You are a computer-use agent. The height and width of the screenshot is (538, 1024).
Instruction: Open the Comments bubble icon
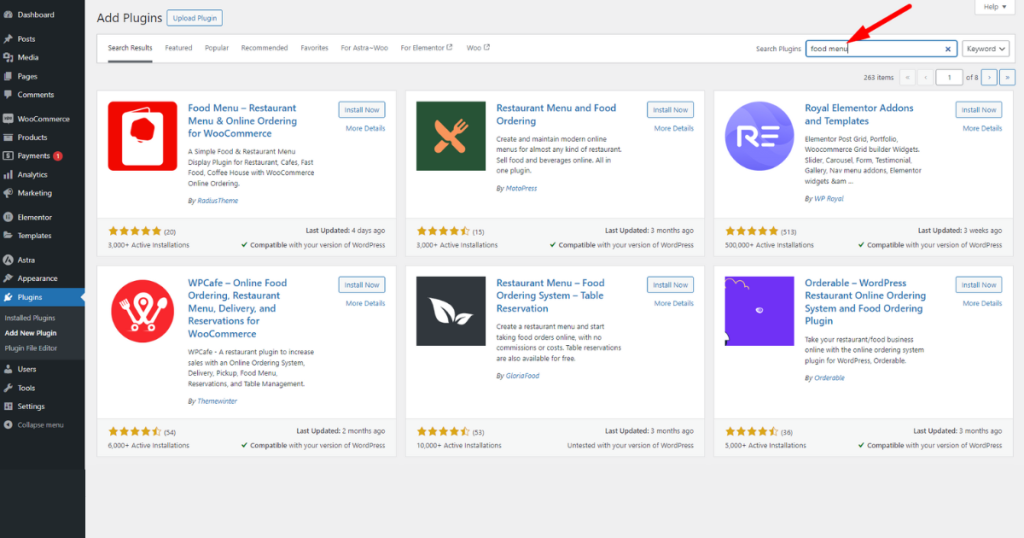tap(8, 95)
